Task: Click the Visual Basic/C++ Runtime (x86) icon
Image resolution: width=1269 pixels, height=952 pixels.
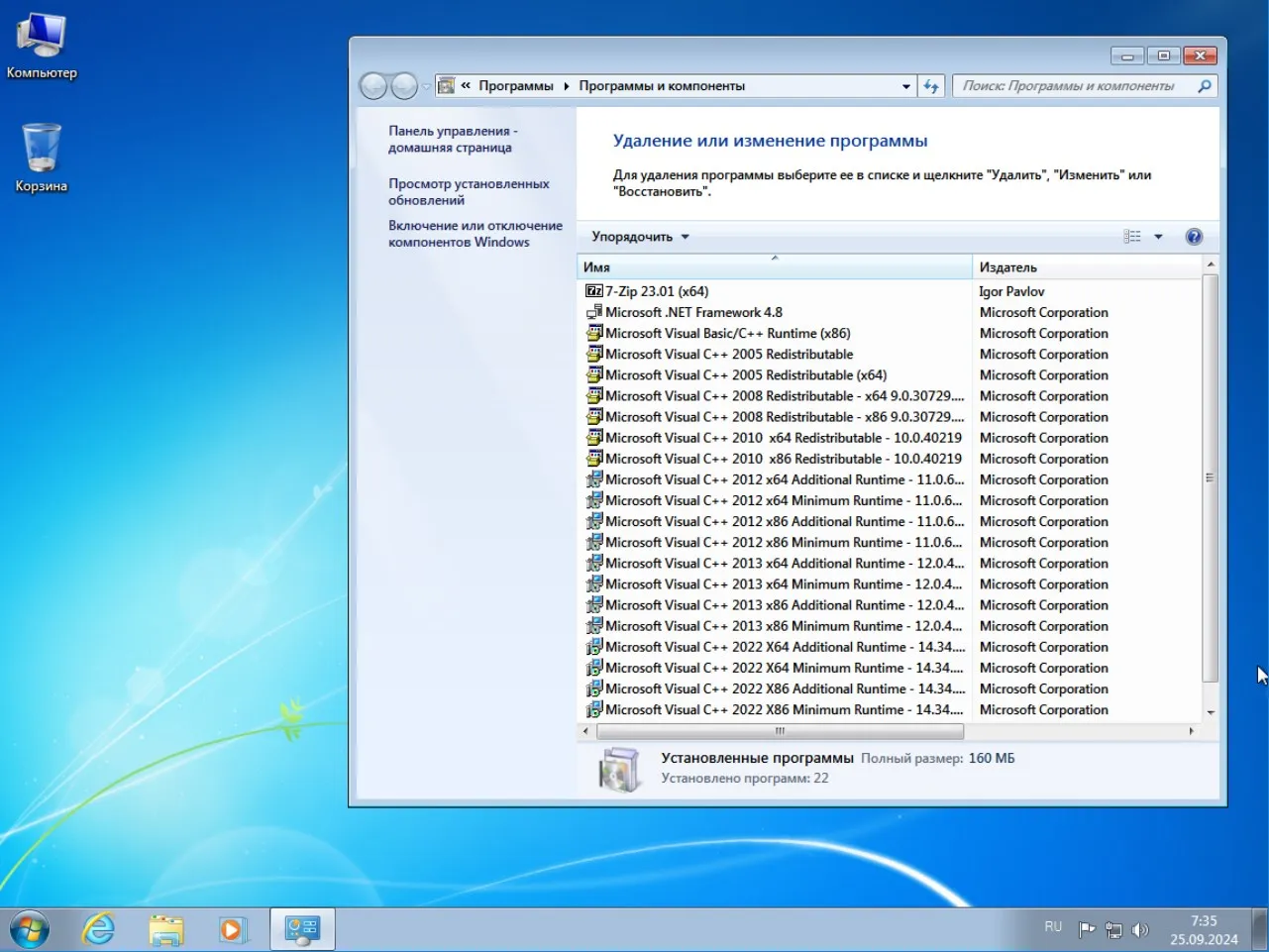Action: click(x=594, y=333)
